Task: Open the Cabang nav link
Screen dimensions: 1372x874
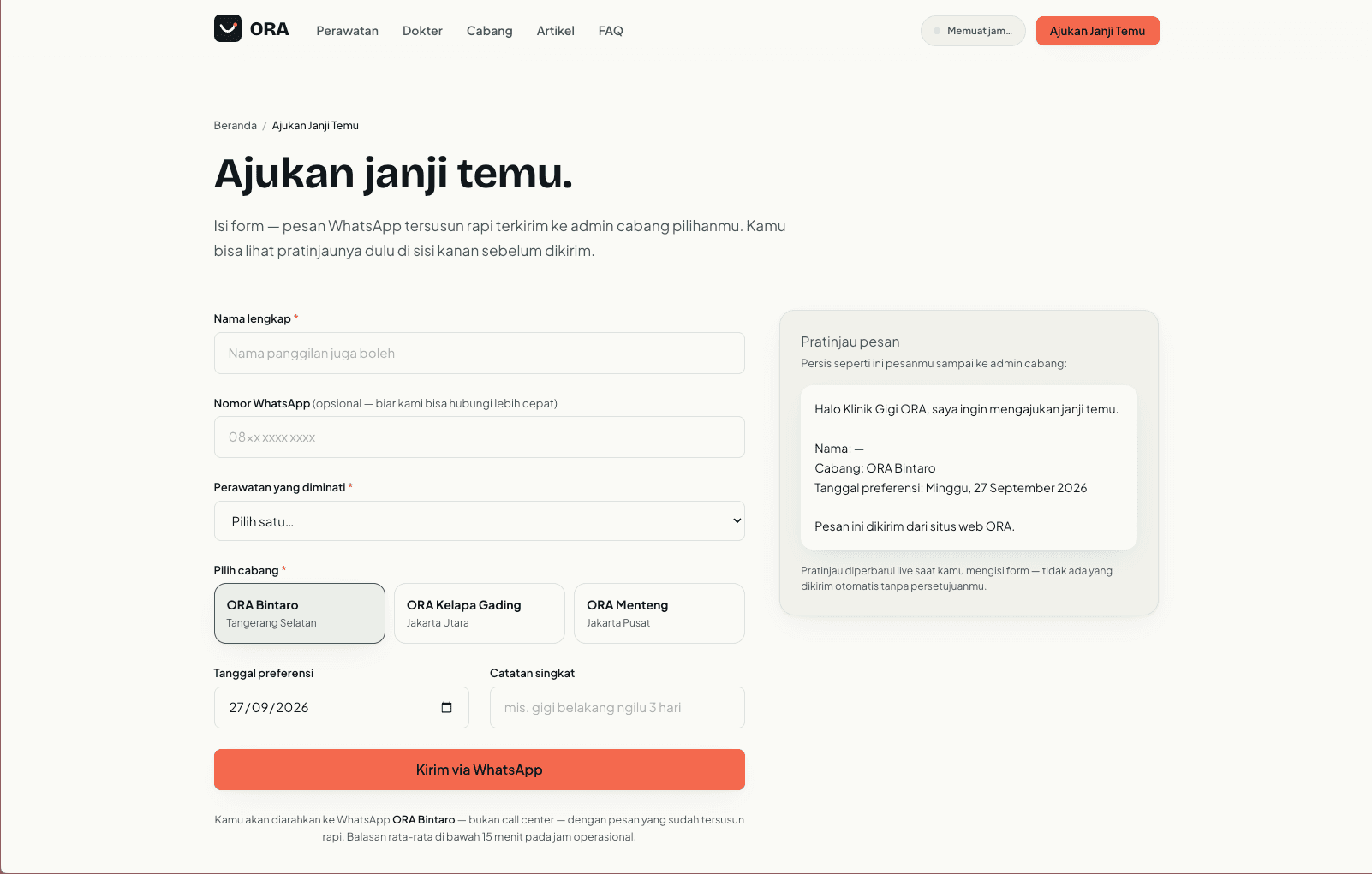Action: 489,31
